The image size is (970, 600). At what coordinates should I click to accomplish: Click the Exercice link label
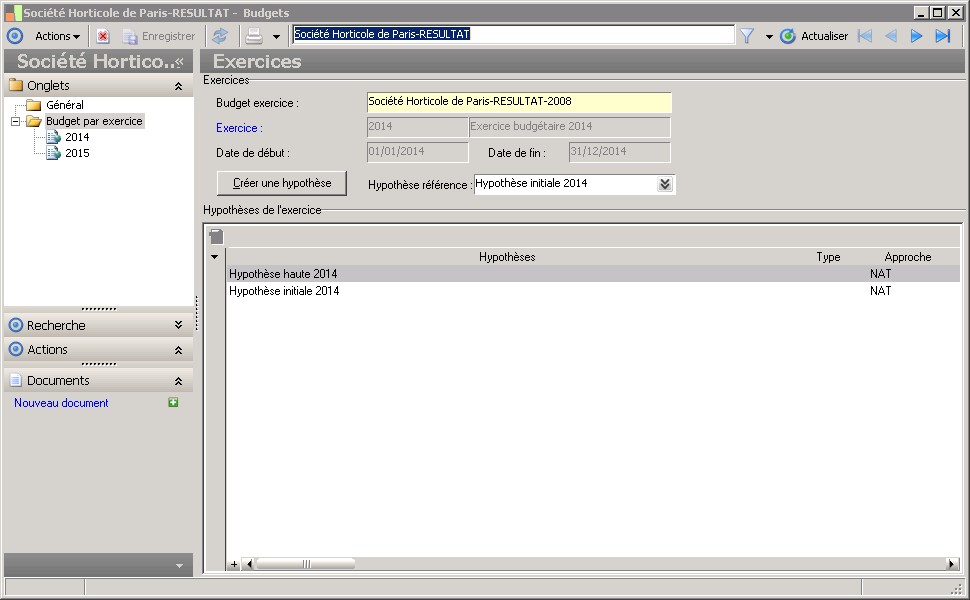(239, 128)
